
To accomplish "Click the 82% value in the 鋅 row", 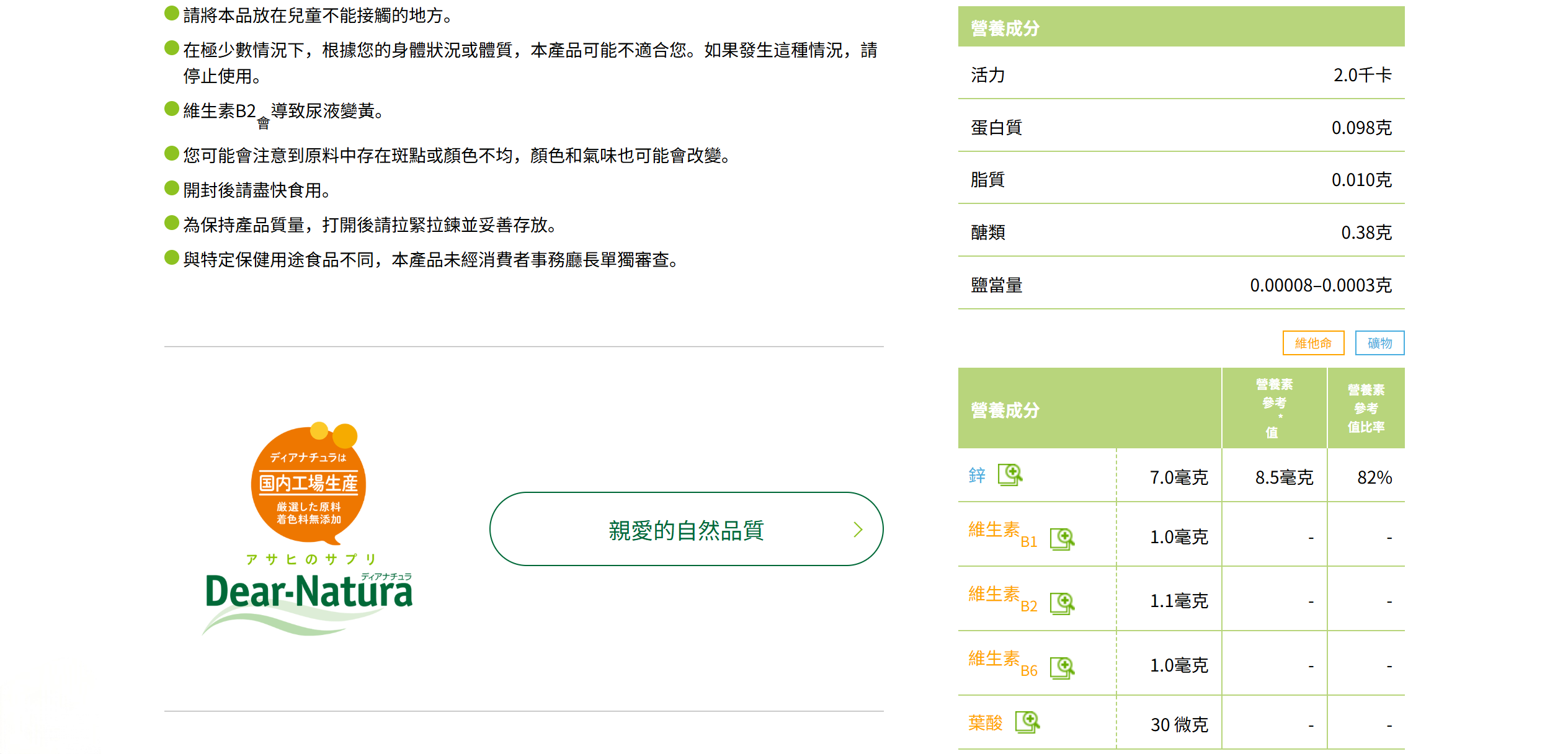I will [x=1374, y=477].
